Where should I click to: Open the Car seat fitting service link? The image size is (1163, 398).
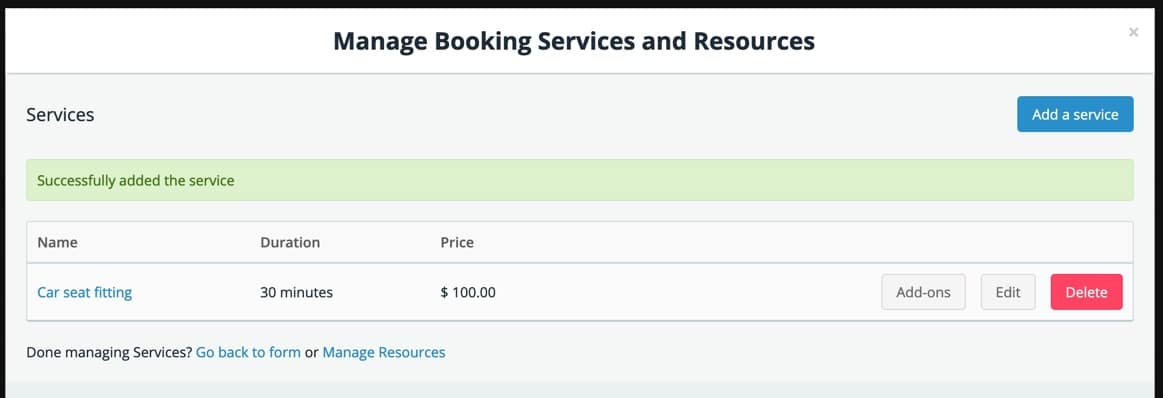[85, 292]
